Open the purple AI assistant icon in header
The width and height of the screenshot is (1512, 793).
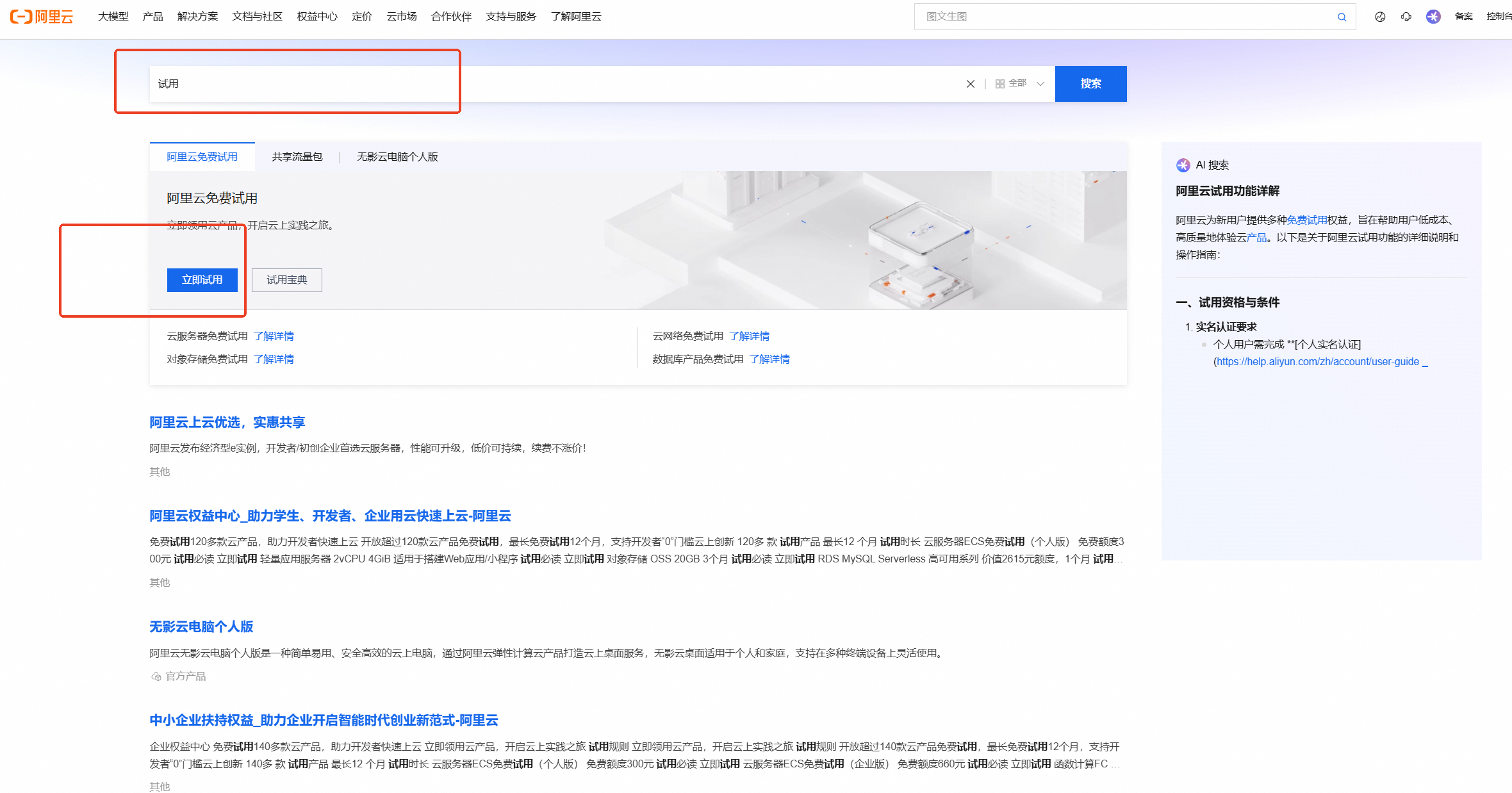point(1433,17)
